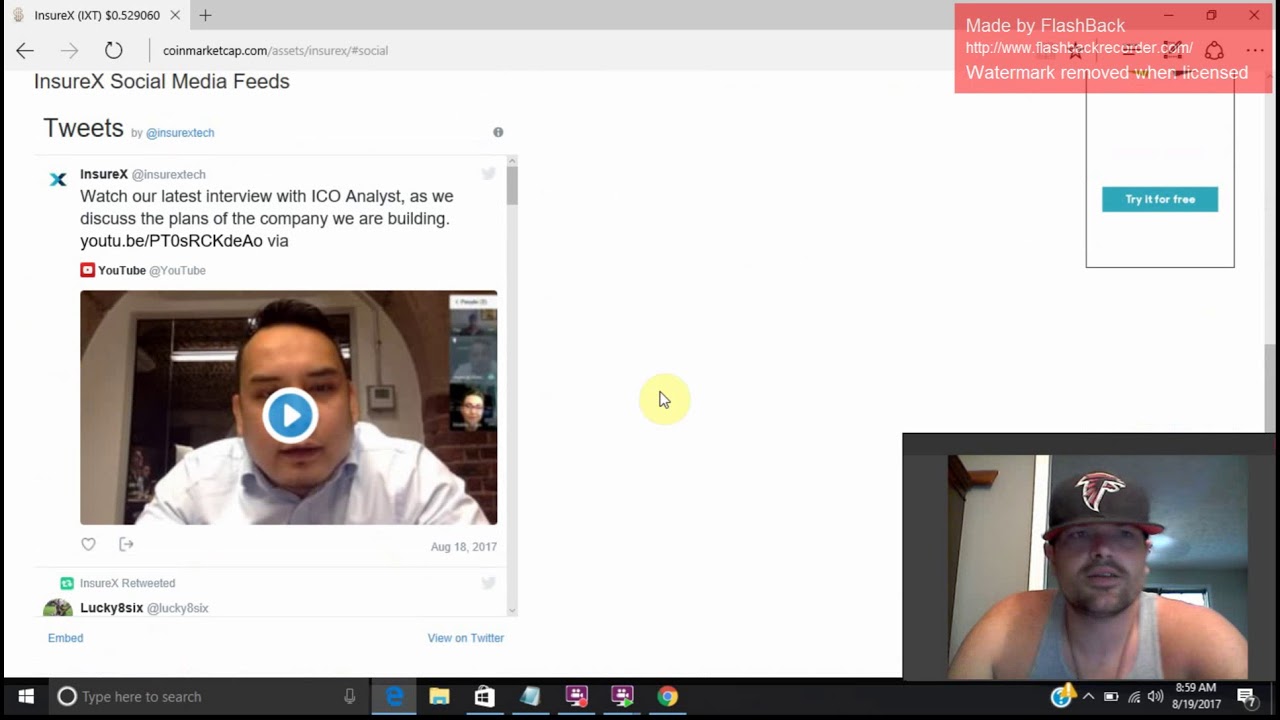1280x720 pixels.
Task: Open the second FlashBack recorder taskbar icon
Action: click(x=622, y=696)
